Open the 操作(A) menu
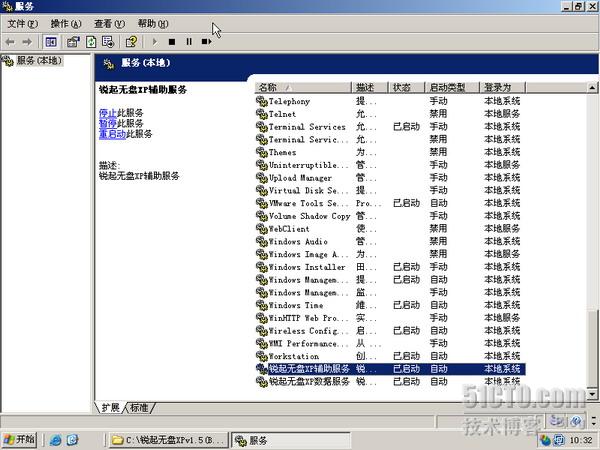Image resolution: width=600 pixels, height=450 pixels. 66,24
